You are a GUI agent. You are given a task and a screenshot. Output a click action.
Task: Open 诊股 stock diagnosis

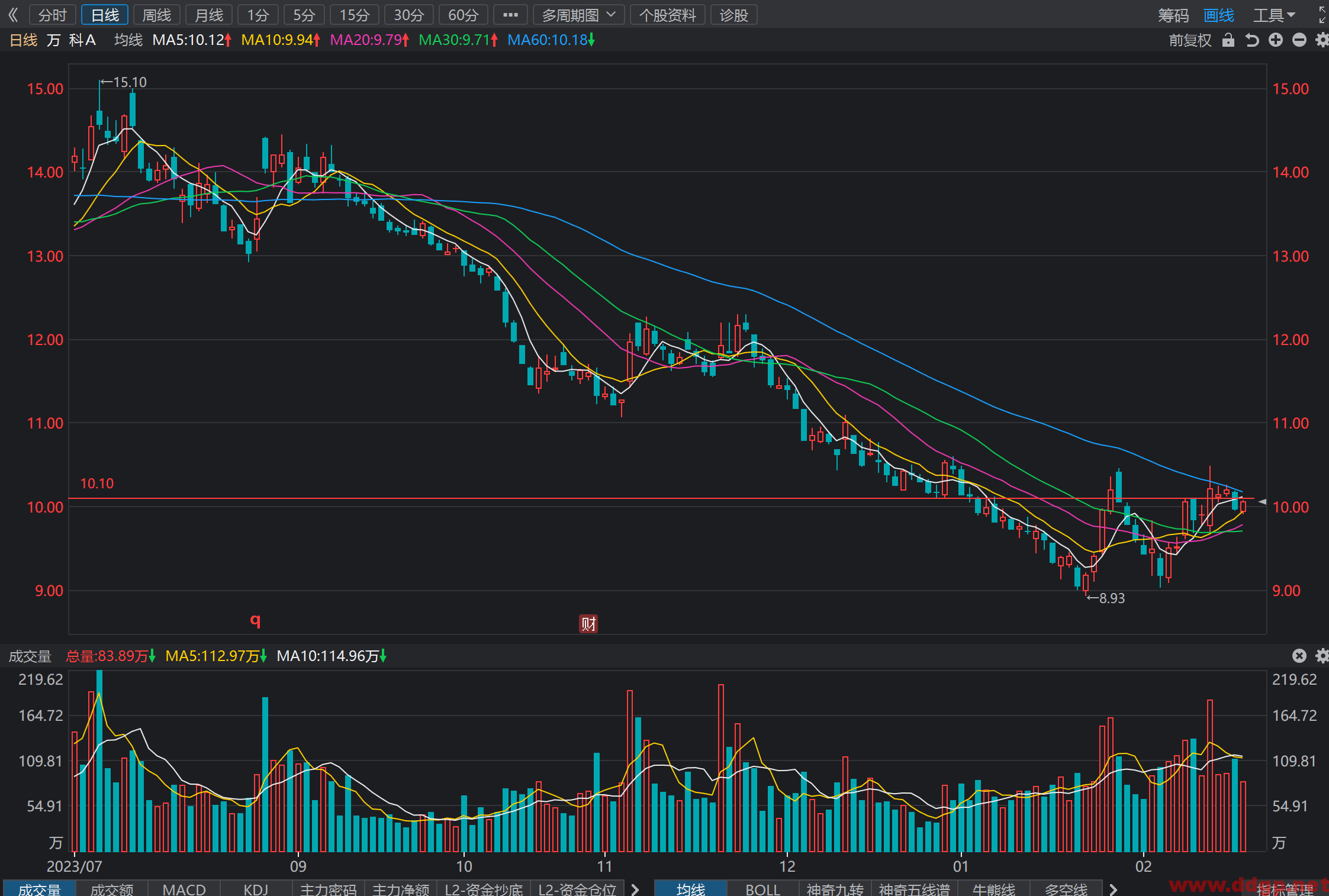734,15
